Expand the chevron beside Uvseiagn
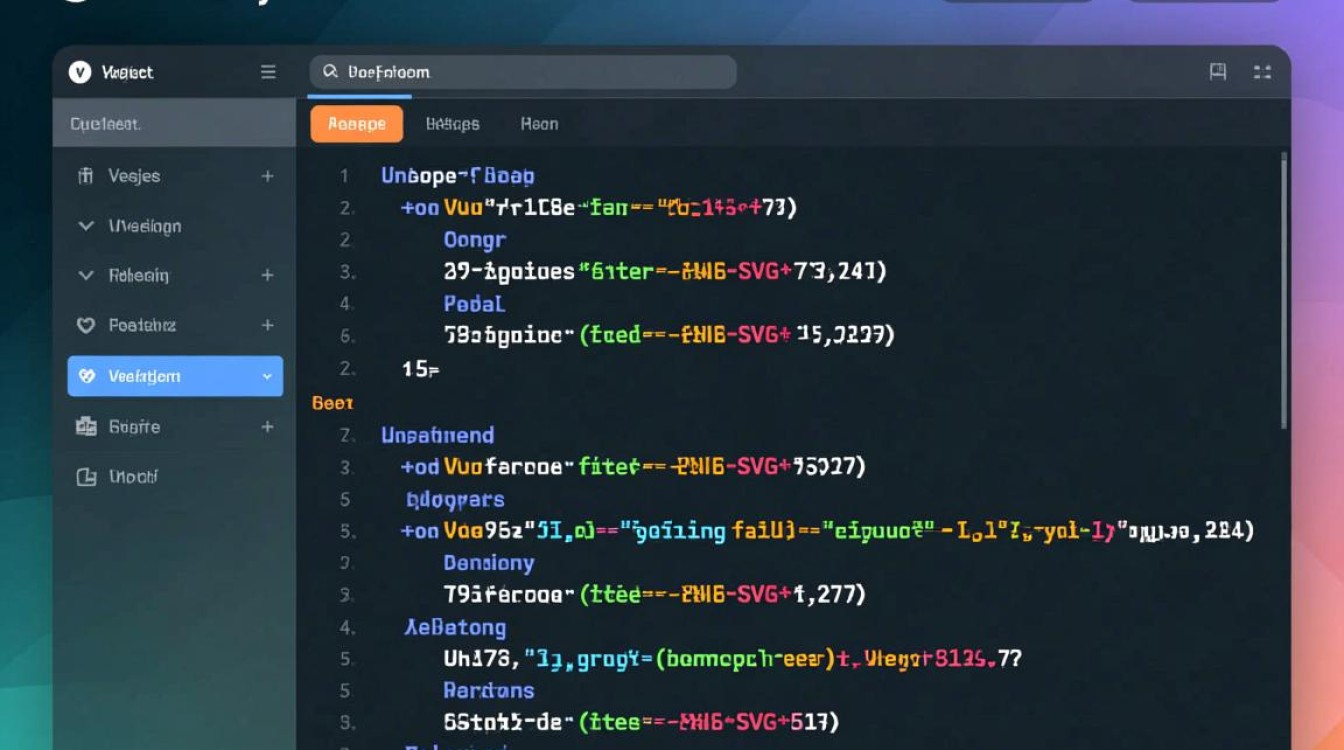 tap(86, 226)
